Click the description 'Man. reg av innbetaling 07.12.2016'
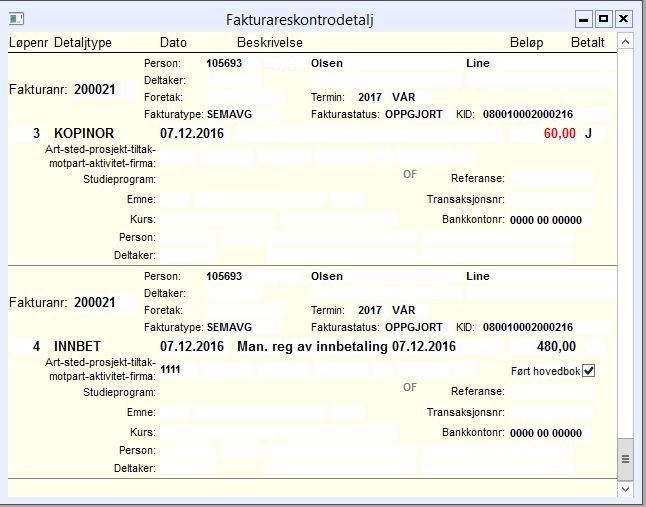Viewport: 646px width, 507px height. (346, 346)
